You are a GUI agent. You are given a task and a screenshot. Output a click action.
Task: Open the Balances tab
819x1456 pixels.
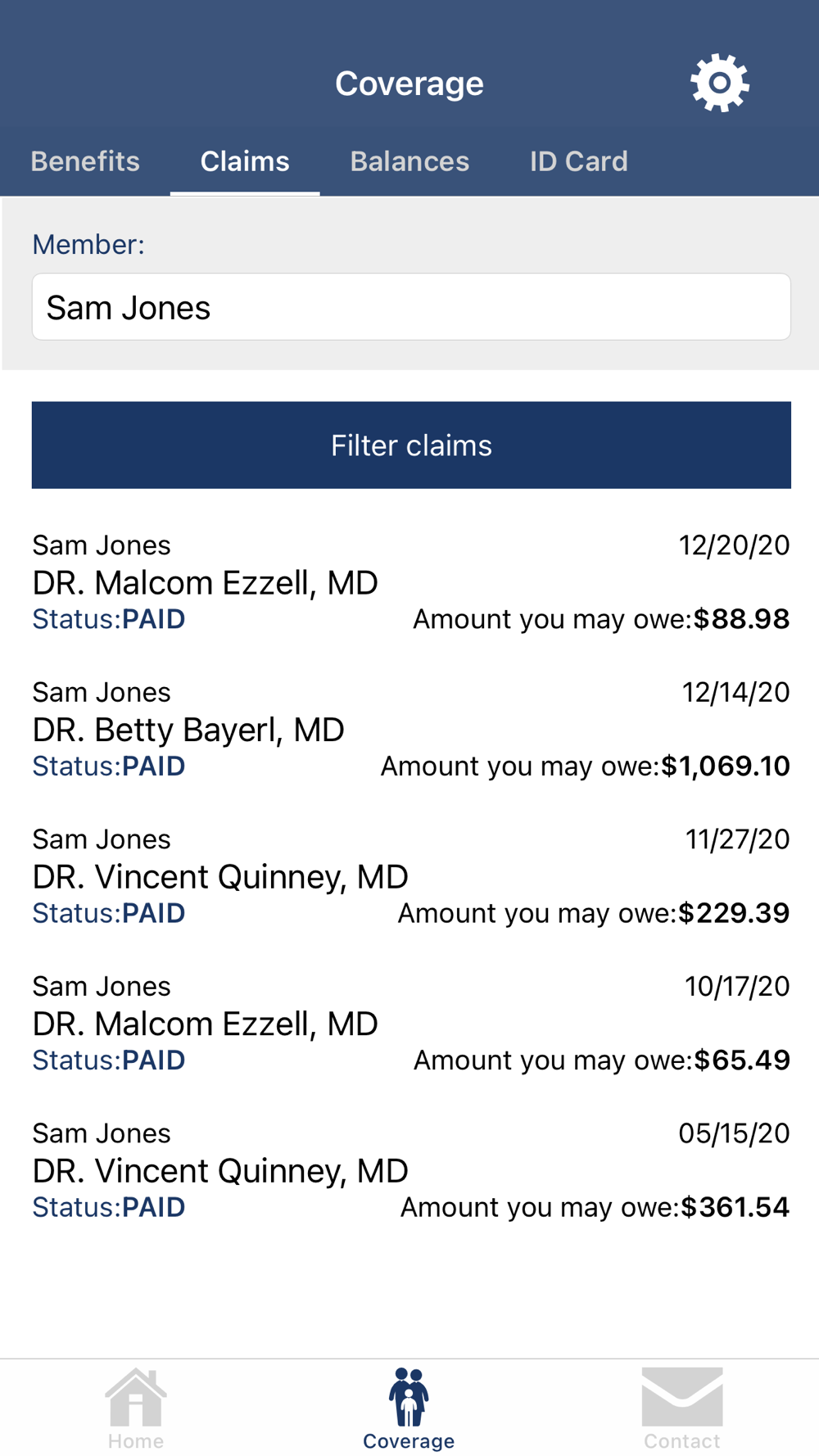(409, 161)
